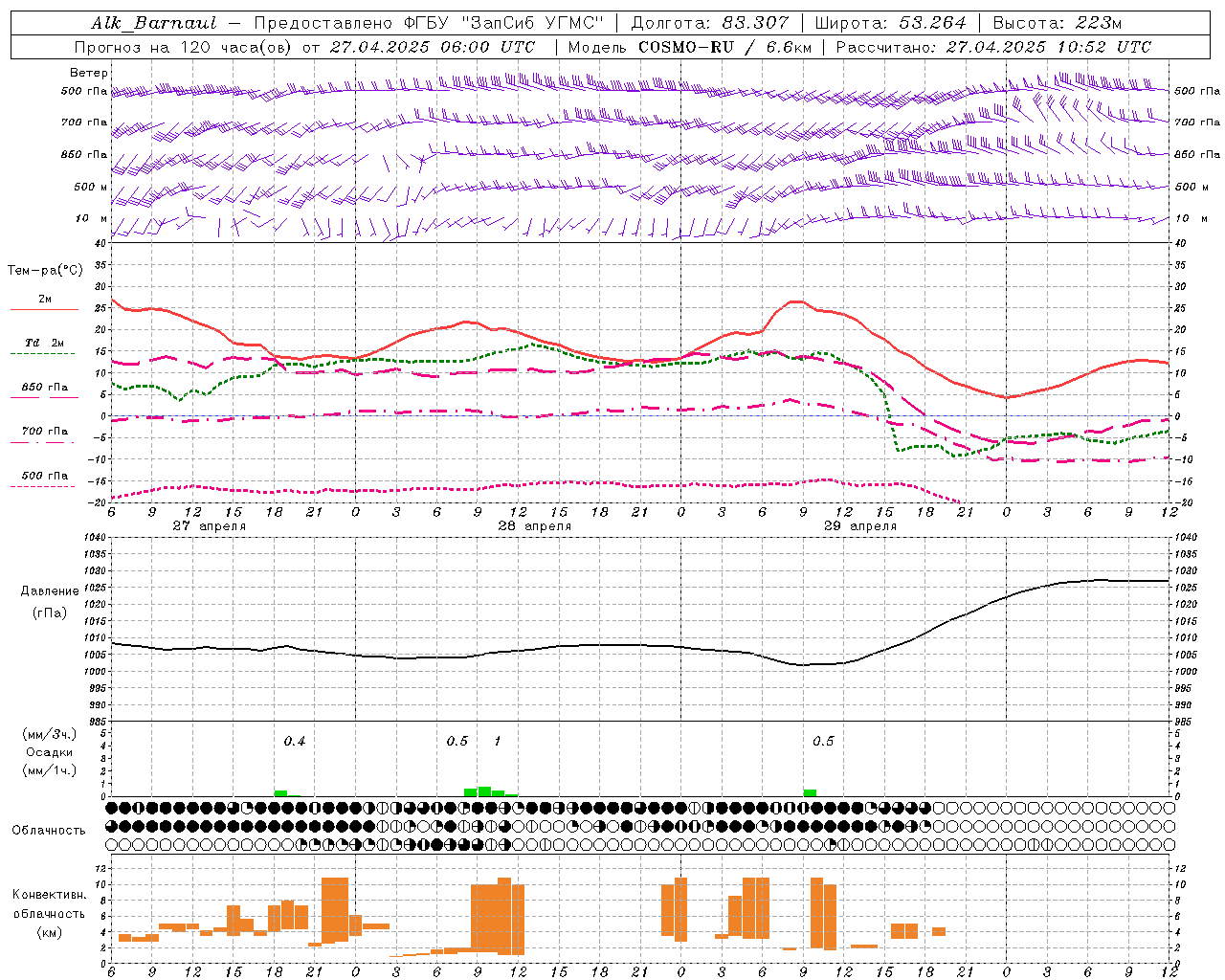Viewport: 1225px width, 980px height.
Task: Click 'Рассчитано: 27.04.2025 10:52 UTC' text
Action: pos(993,47)
